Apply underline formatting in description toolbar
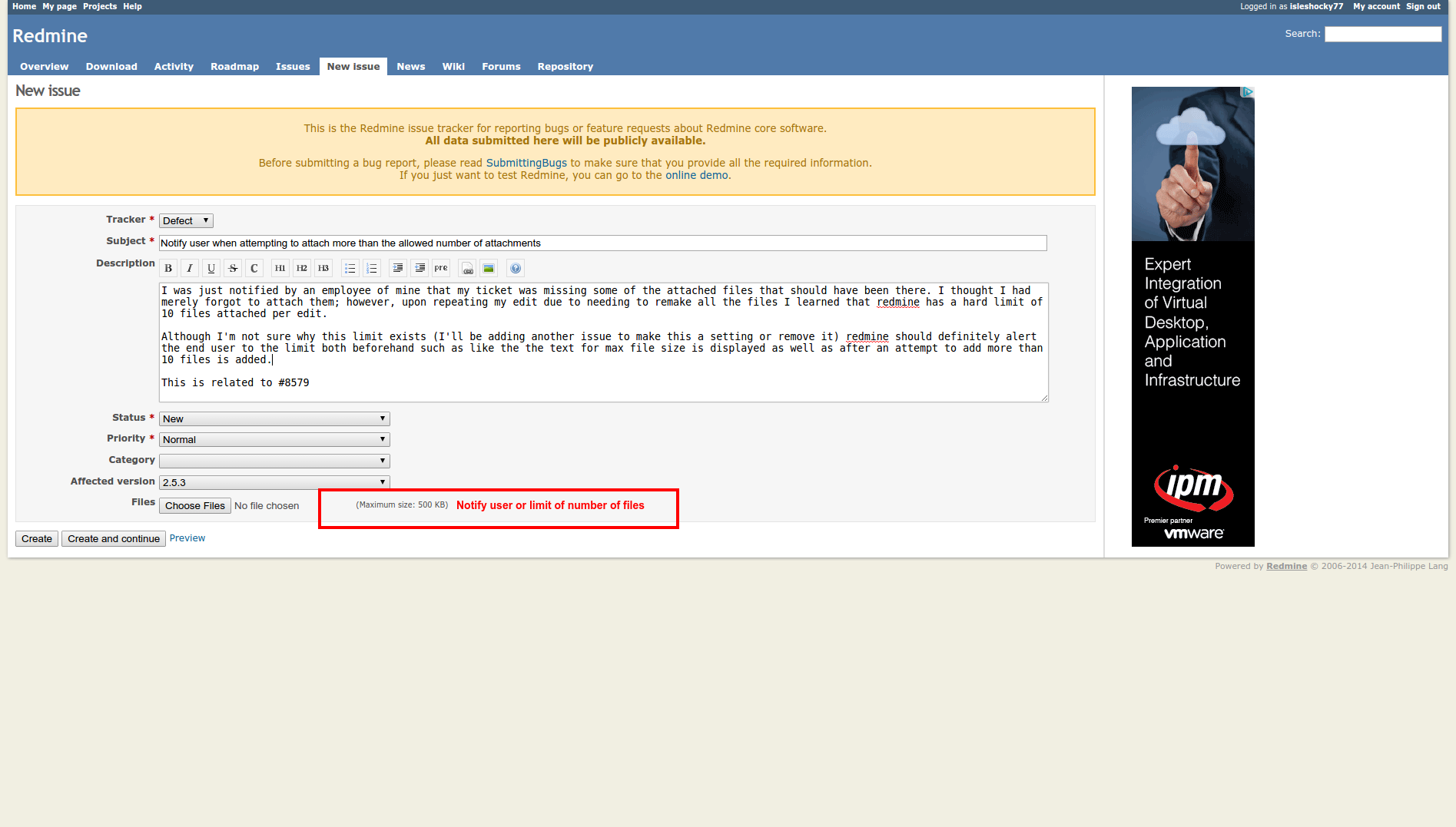This screenshot has height=827, width=1456. click(x=211, y=268)
